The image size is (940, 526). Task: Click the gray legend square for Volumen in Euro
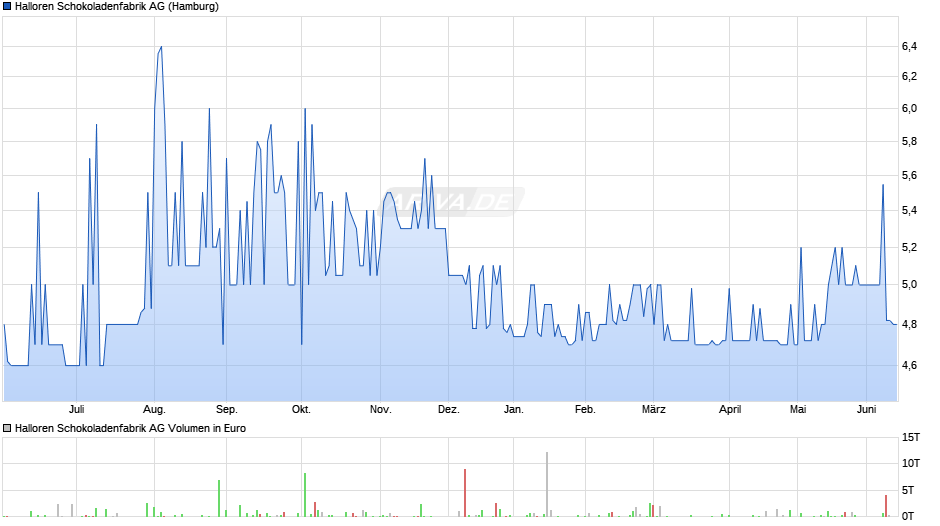pyautogui.click(x=7, y=428)
